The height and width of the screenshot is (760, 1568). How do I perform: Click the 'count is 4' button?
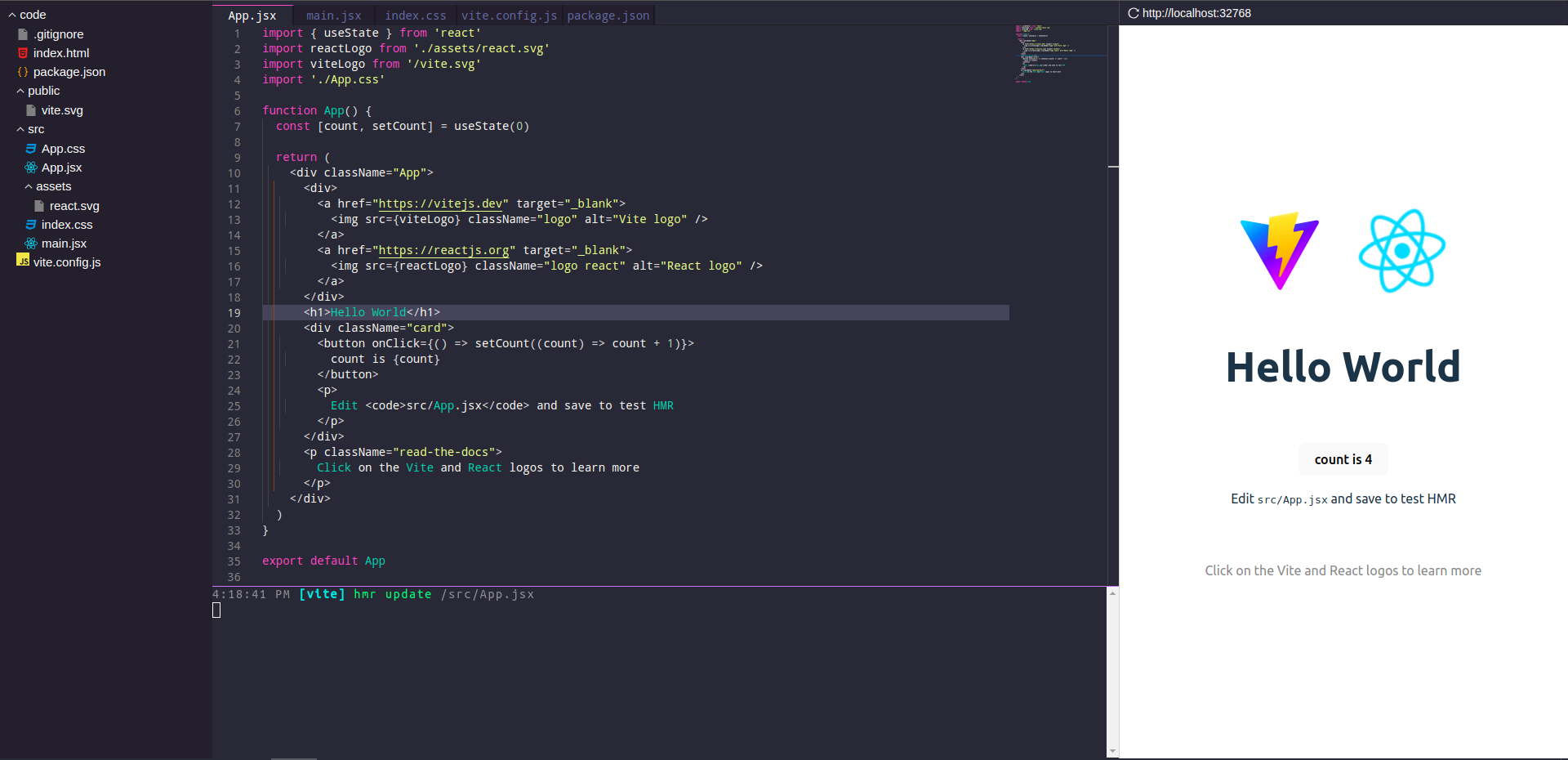coord(1343,459)
